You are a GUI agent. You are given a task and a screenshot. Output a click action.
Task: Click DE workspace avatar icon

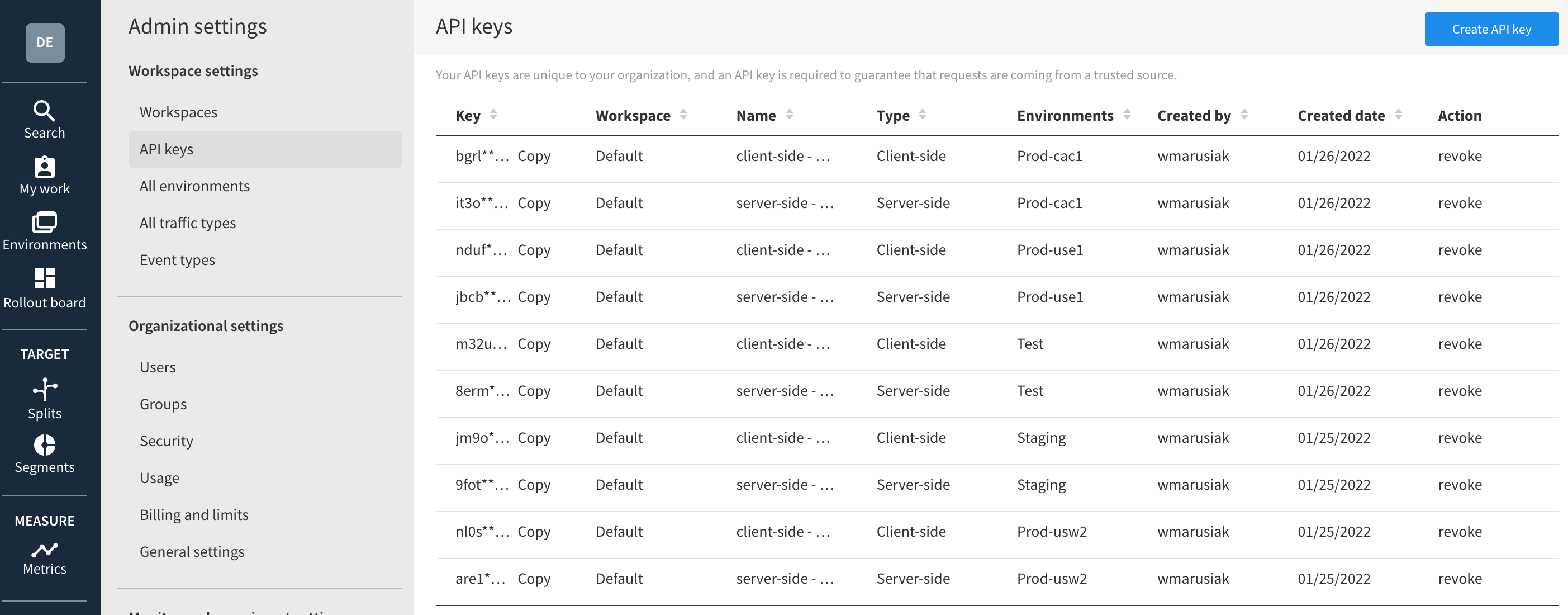click(x=44, y=43)
